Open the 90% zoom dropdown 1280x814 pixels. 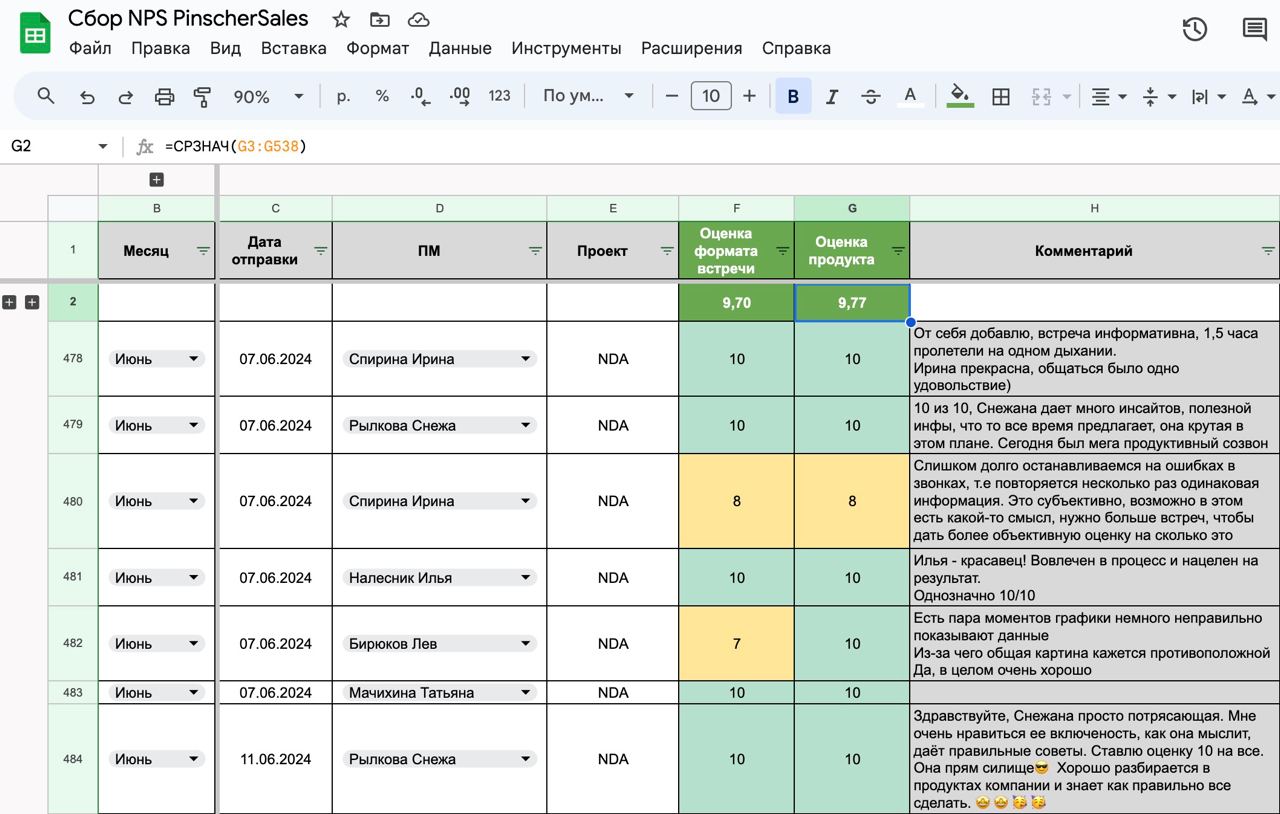click(x=267, y=97)
